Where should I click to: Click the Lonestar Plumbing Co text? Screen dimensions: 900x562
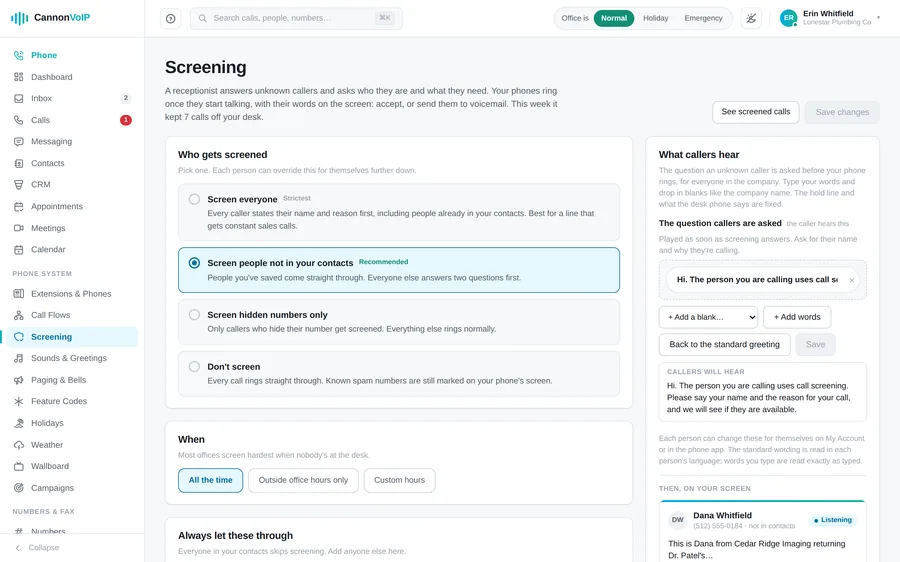tap(837, 22)
